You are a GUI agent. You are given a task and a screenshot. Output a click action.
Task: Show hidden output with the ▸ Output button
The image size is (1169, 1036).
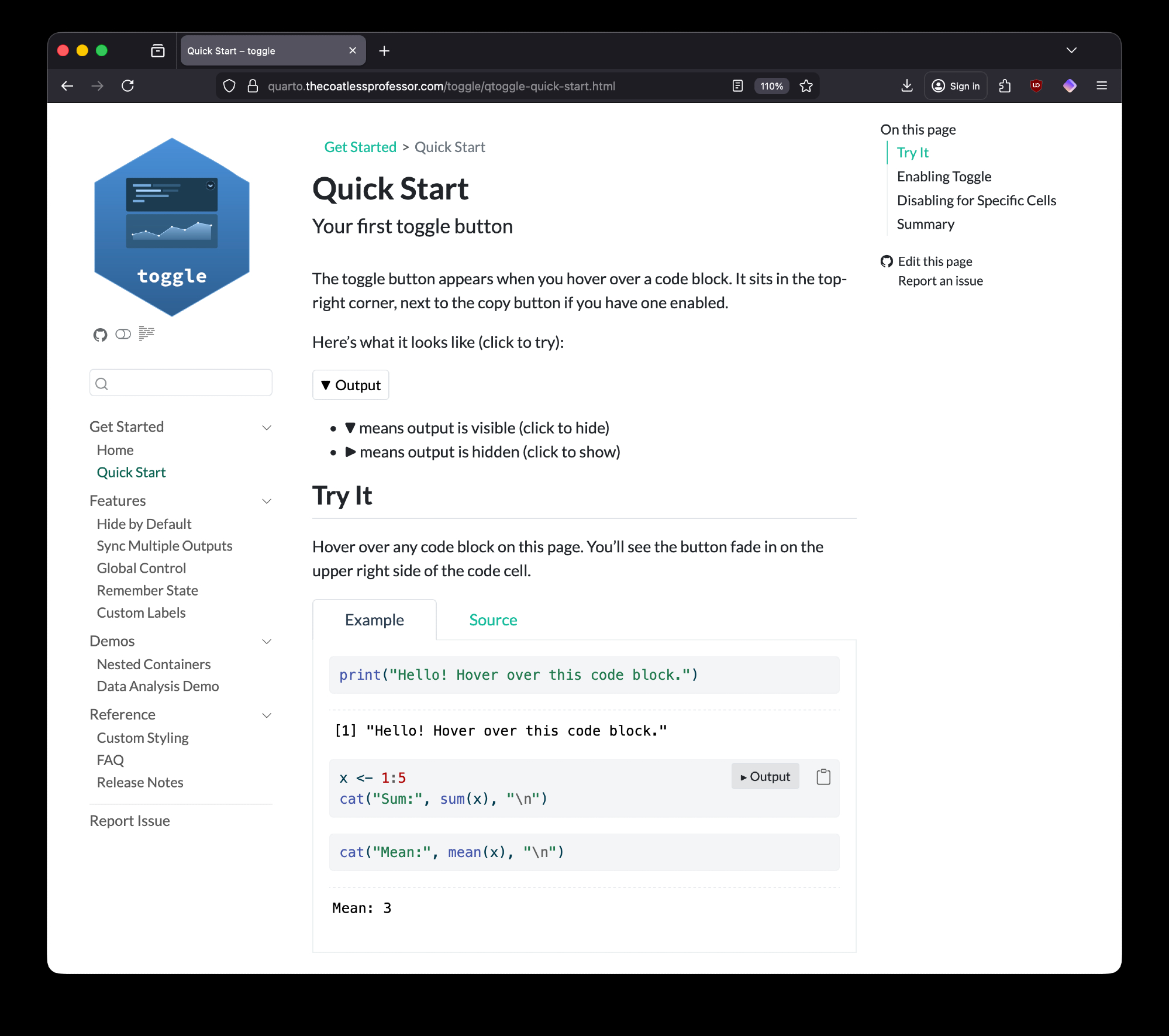765,777
